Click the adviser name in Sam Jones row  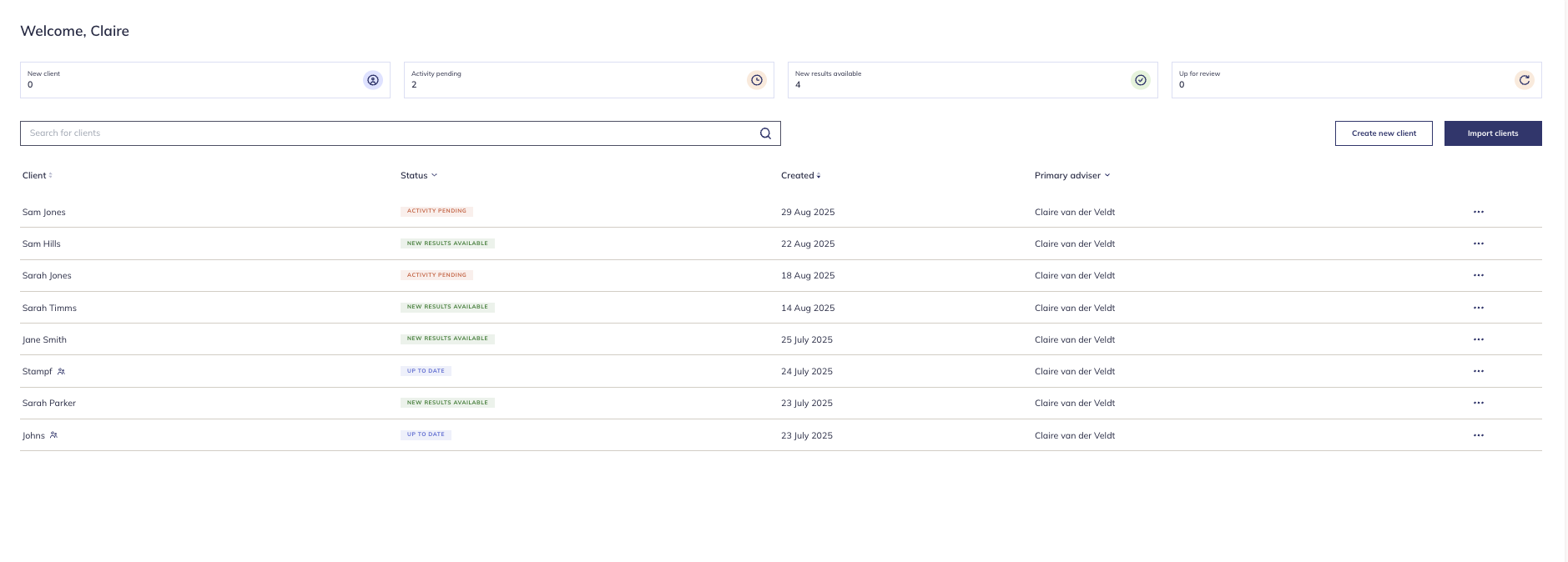coord(1075,212)
